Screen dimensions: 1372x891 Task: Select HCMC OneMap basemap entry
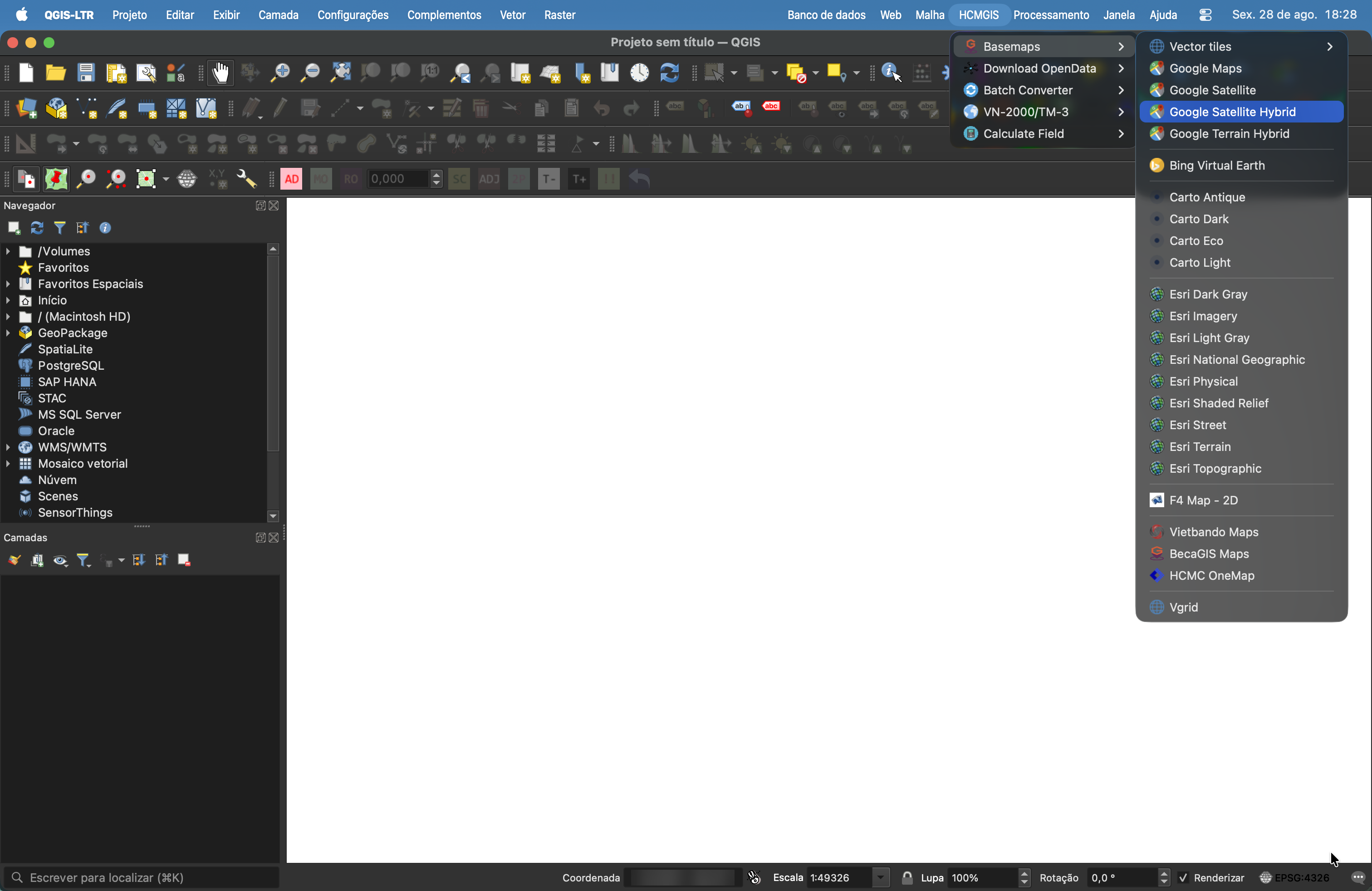[x=1241, y=576]
